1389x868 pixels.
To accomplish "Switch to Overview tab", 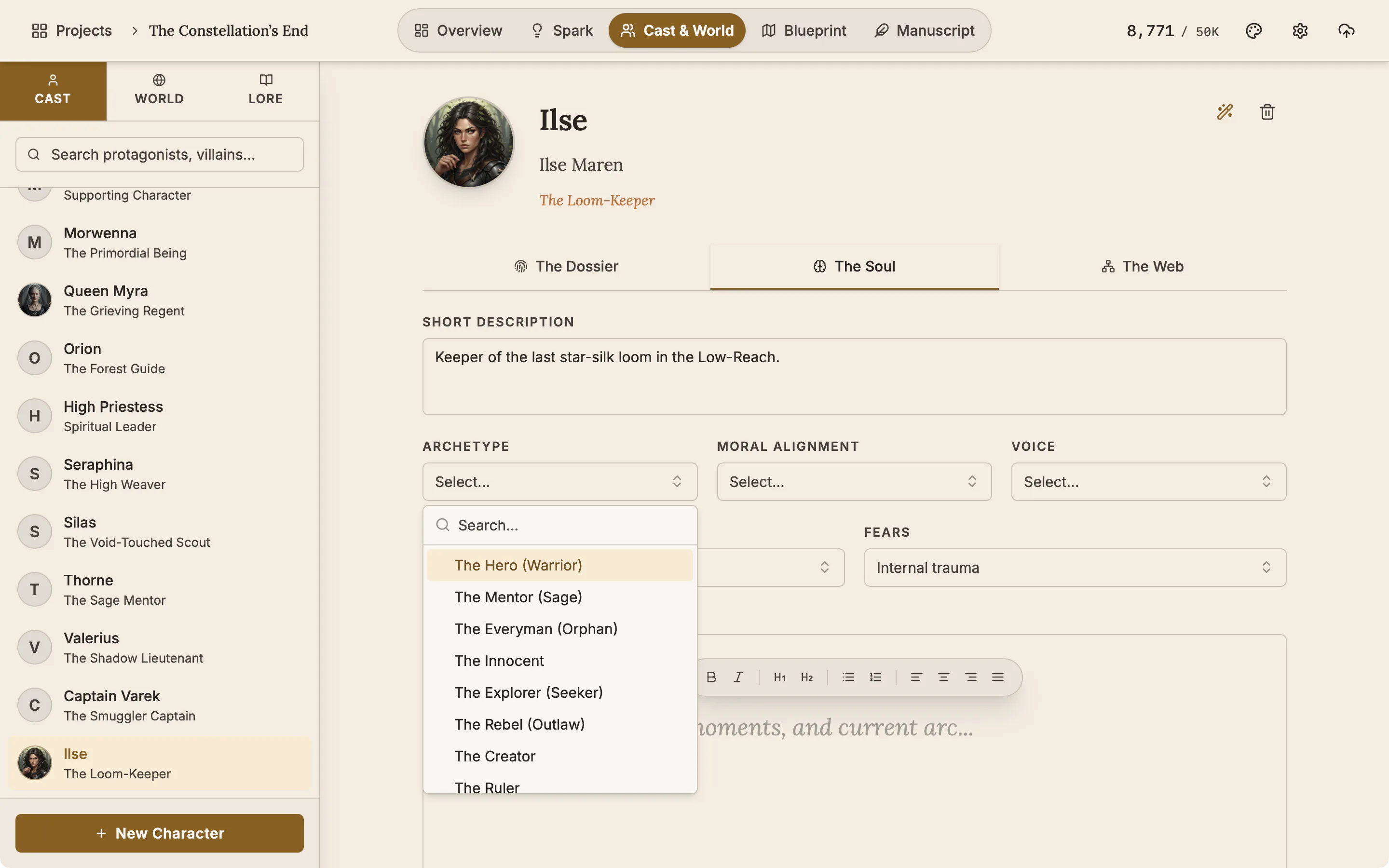I will [x=458, y=30].
